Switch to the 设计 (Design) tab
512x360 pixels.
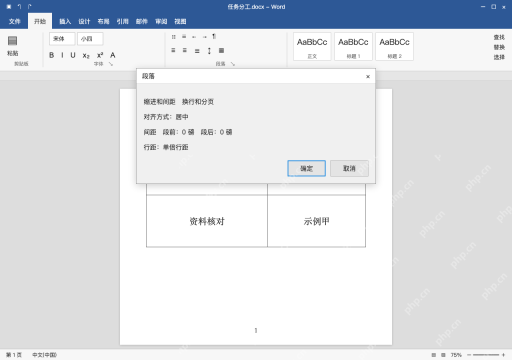(x=84, y=21)
